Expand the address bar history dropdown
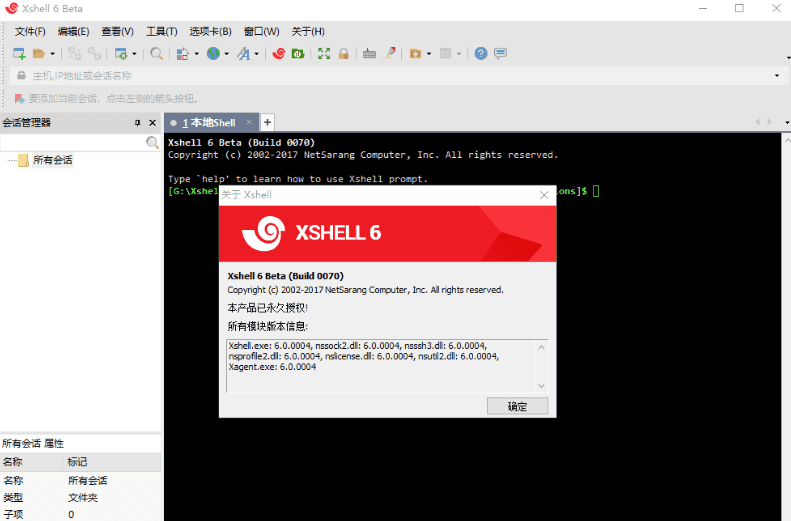The height and width of the screenshot is (521, 791). coord(777,76)
